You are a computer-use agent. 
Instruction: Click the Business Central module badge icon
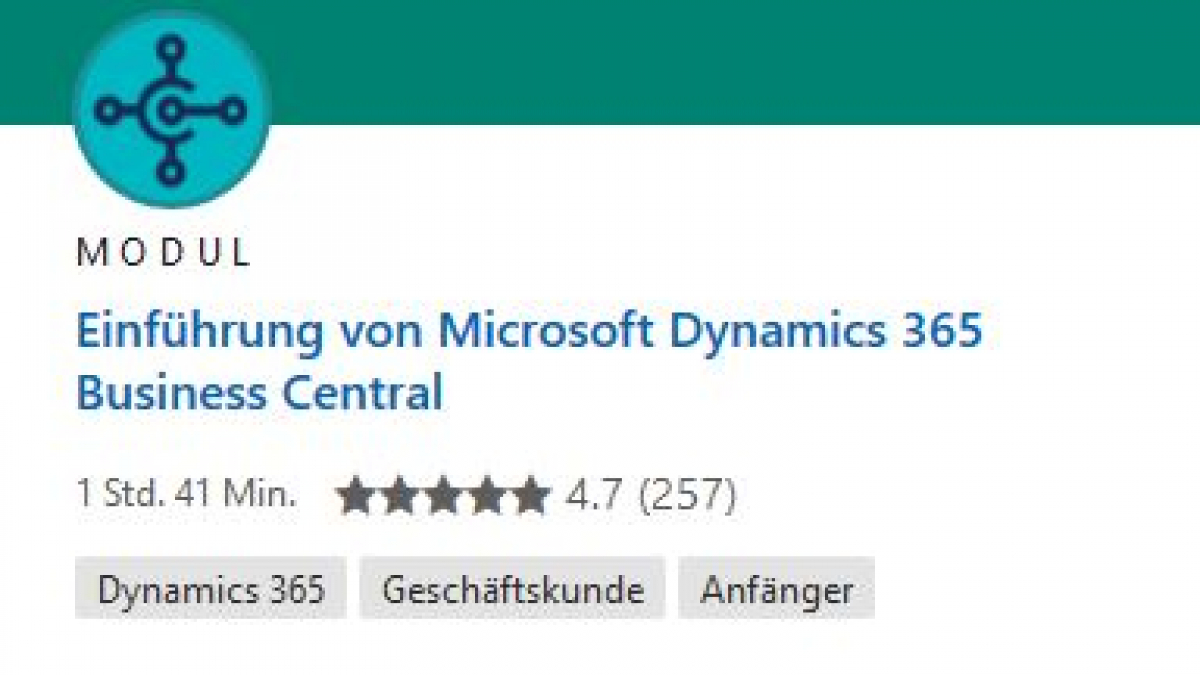coord(172,109)
